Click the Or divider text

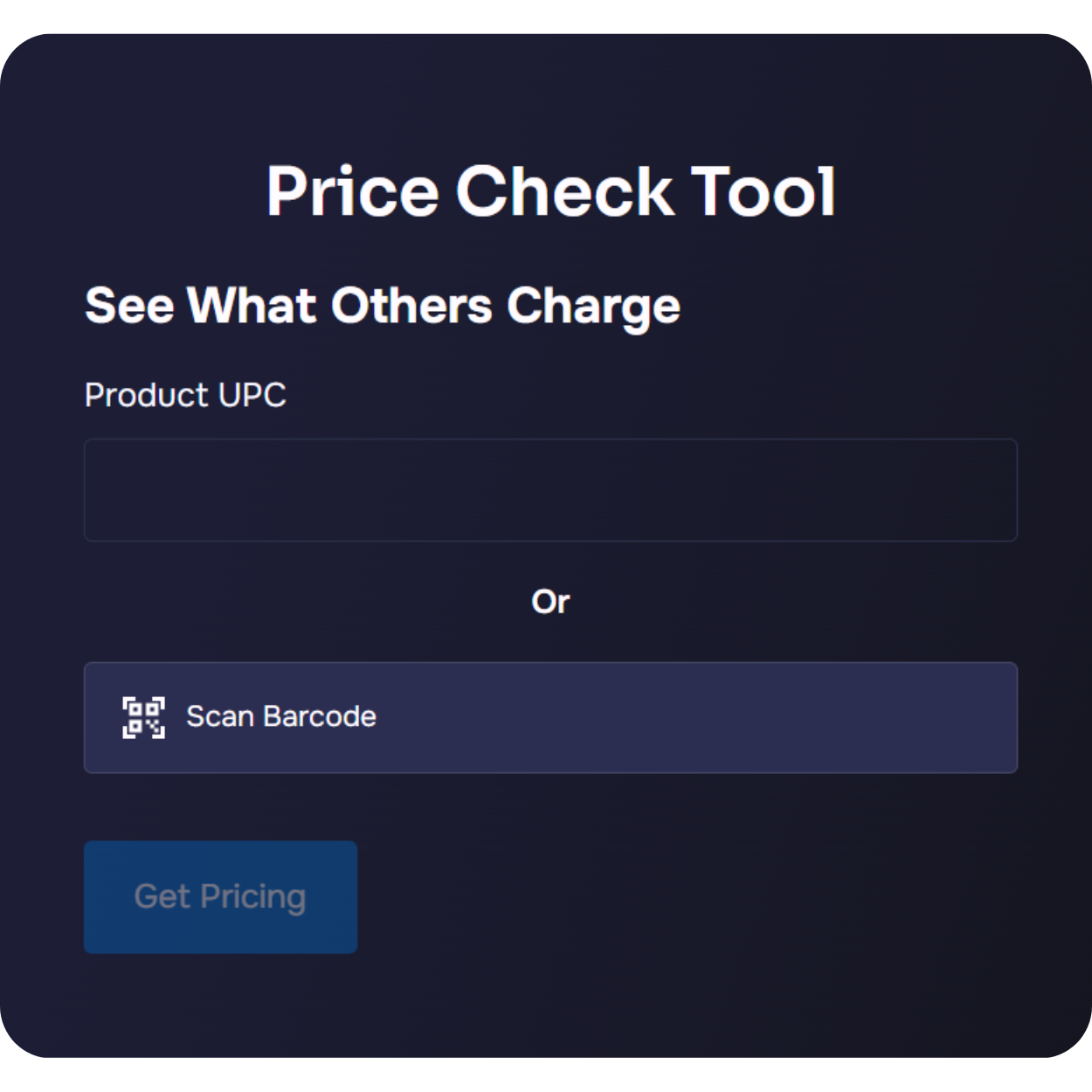pyautogui.click(x=550, y=601)
